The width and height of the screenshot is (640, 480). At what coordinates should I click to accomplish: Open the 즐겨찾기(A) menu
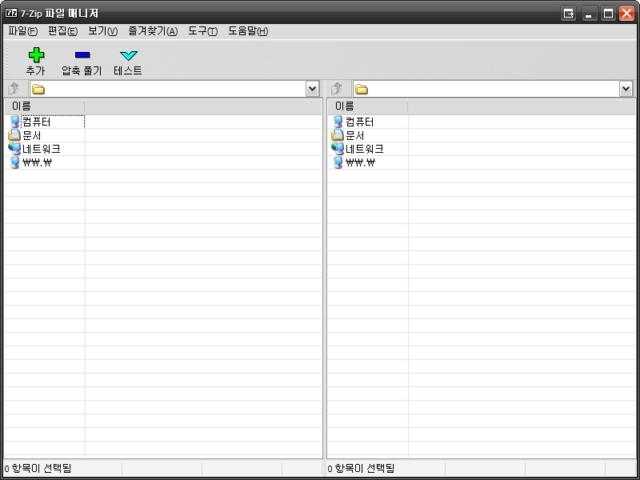pos(153,31)
